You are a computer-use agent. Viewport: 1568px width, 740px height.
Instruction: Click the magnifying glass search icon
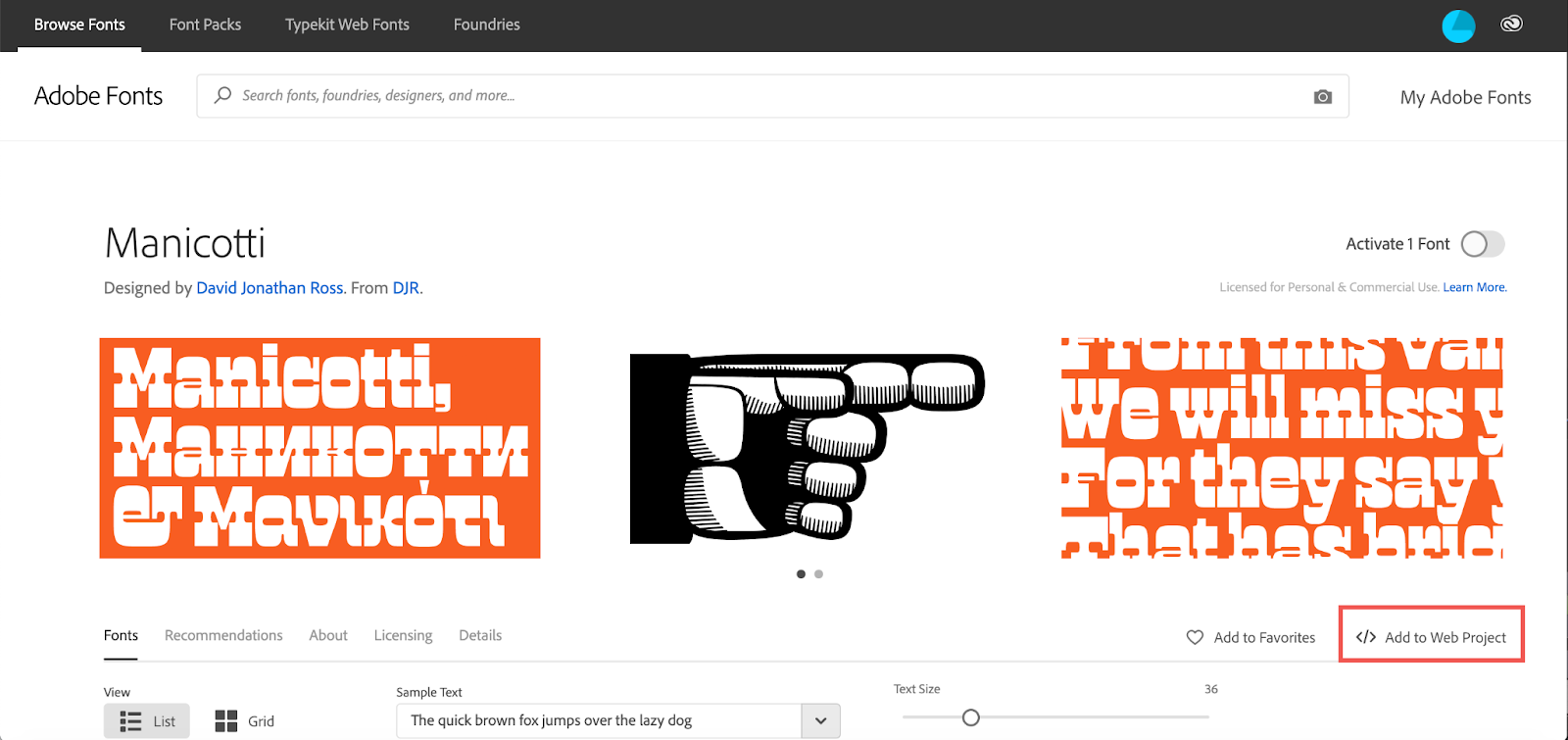(x=223, y=95)
